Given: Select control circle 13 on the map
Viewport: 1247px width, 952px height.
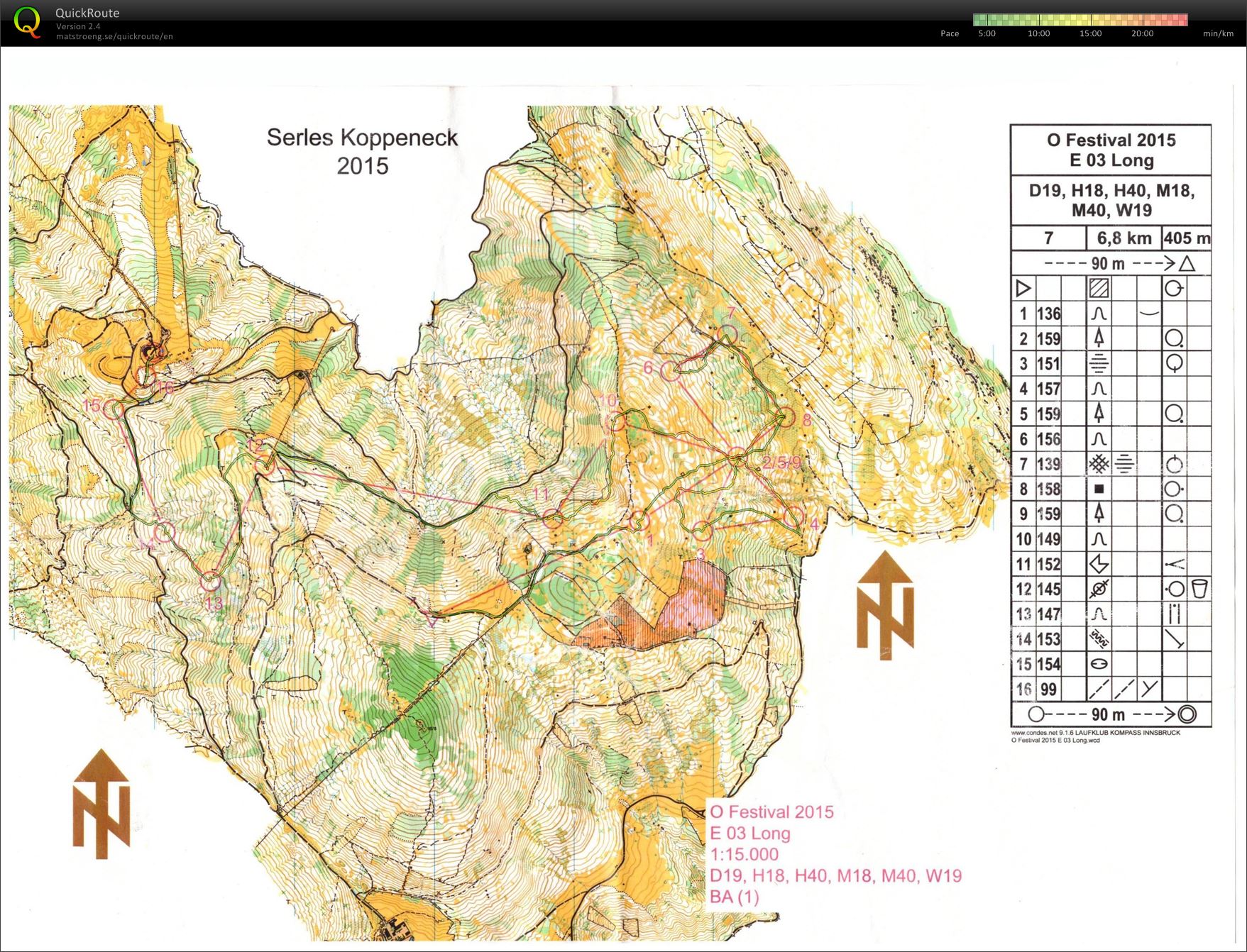Looking at the screenshot, I should coord(209,582).
